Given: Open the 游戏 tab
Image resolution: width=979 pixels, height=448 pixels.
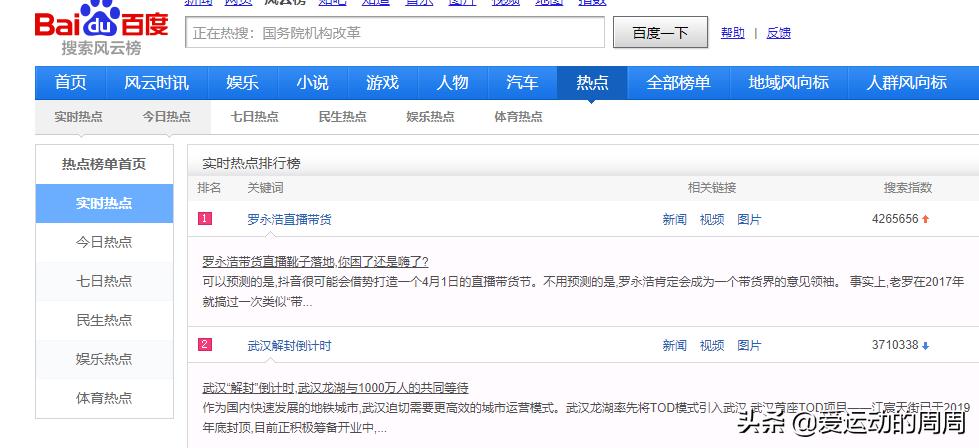Looking at the screenshot, I should [382, 82].
